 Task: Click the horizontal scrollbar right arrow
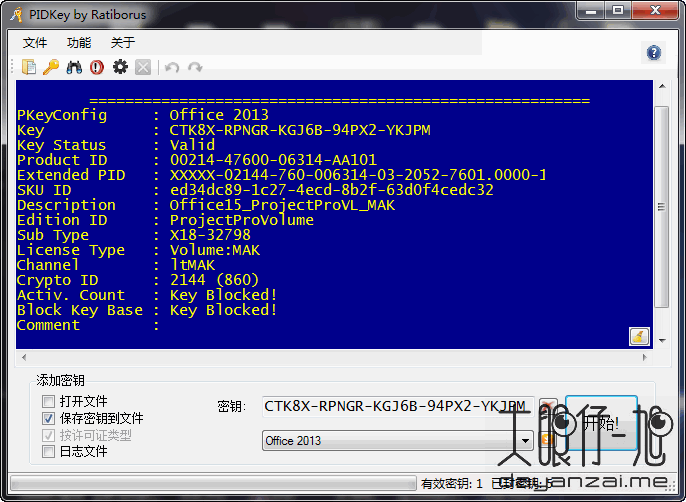pyautogui.click(x=644, y=357)
